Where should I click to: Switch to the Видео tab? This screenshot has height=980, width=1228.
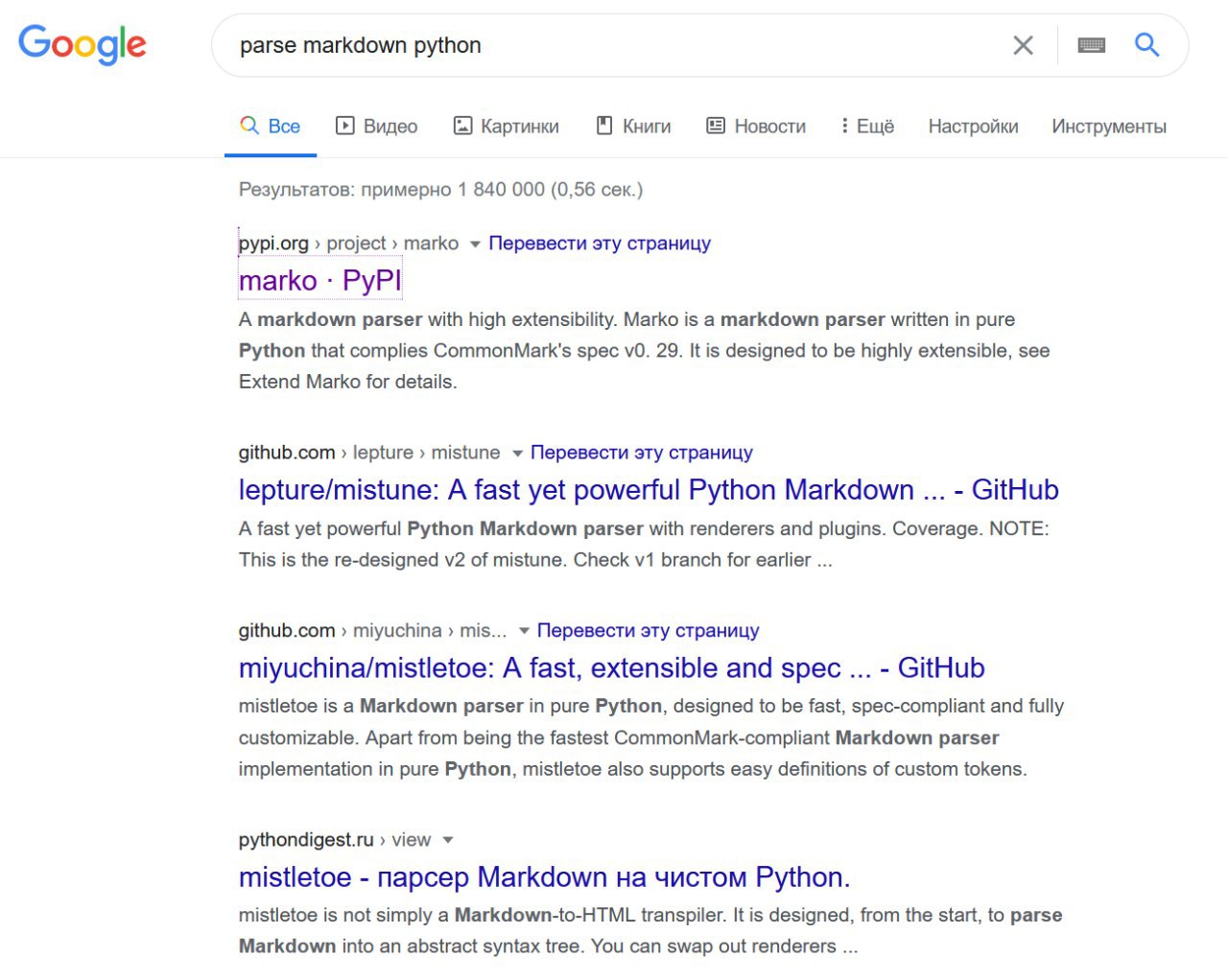pos(376,126)
